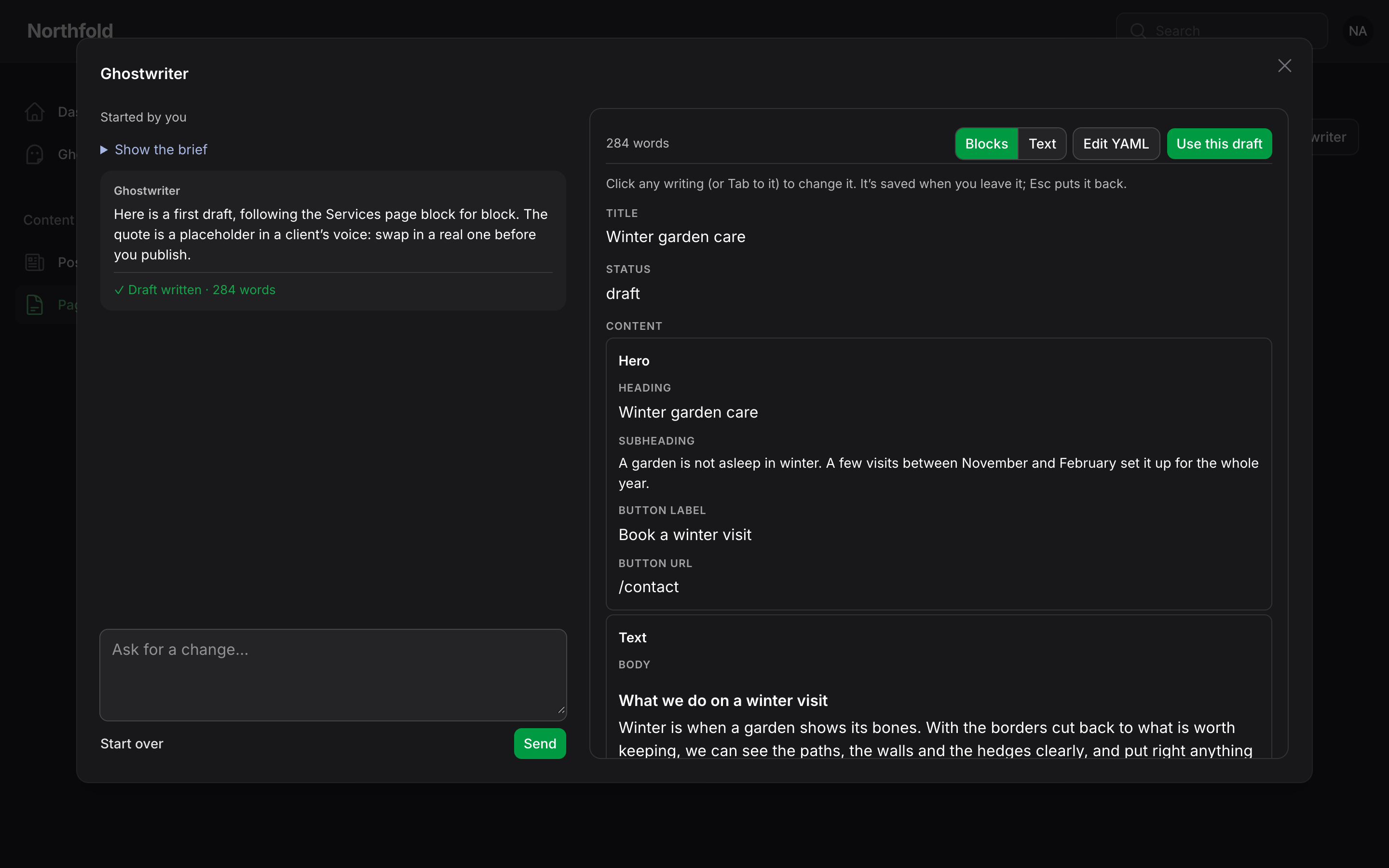Edit the Hero subheading paragraph
1389x868 pixels.
pyautogui.click(x=939, y=473)
